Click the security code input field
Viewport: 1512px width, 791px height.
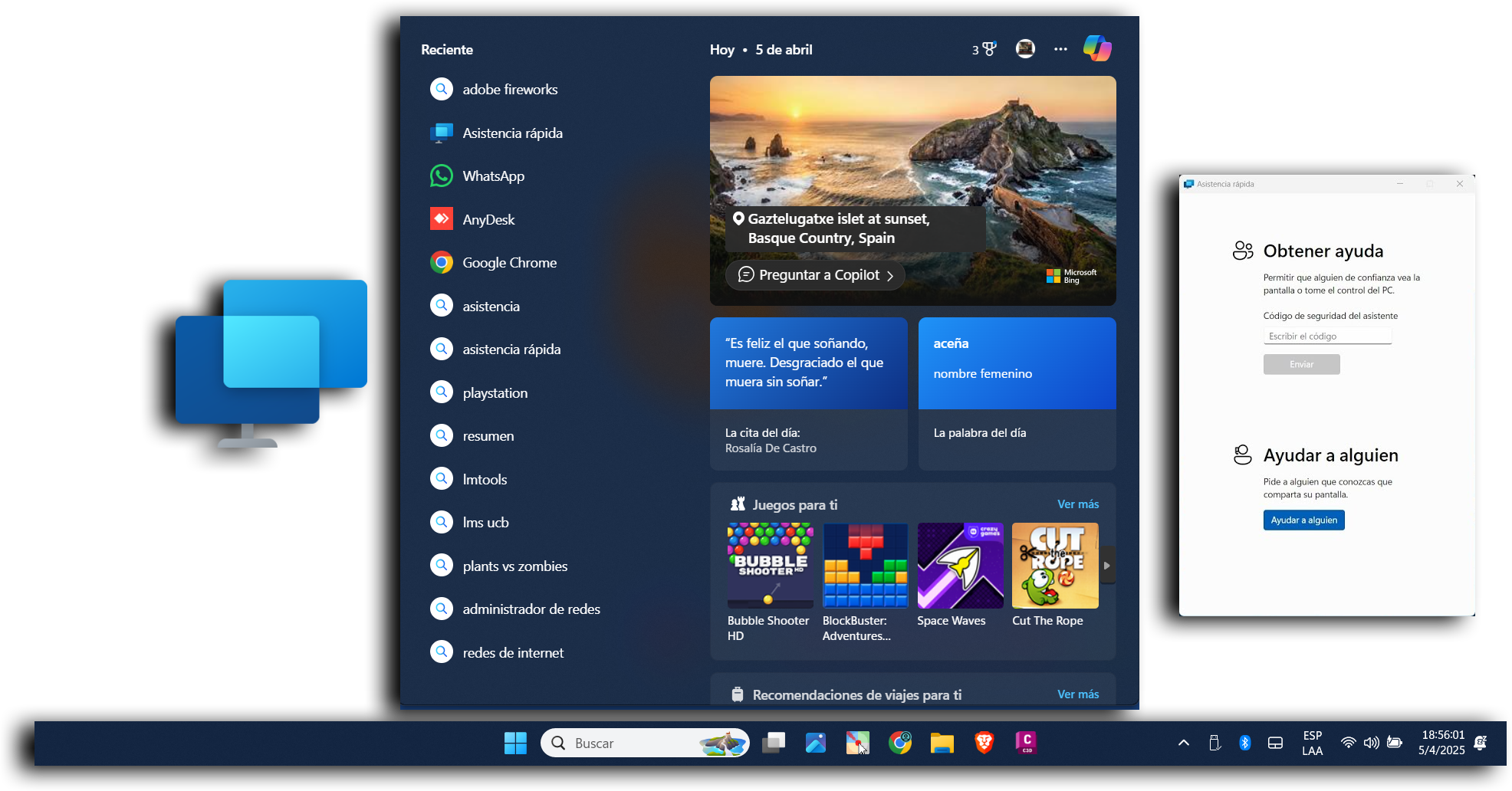point(1326,336)
